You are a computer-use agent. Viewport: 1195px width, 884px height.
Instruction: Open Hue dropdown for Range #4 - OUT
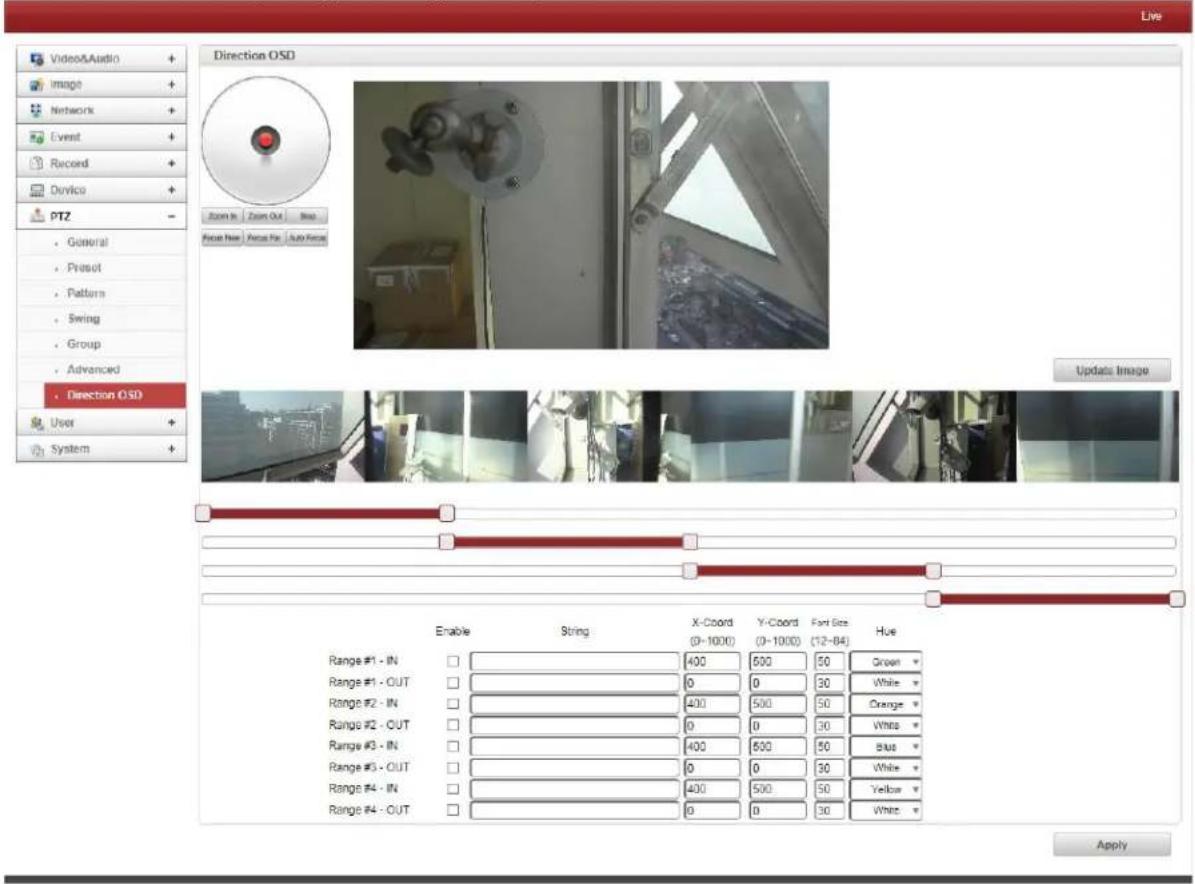(886, 810)
